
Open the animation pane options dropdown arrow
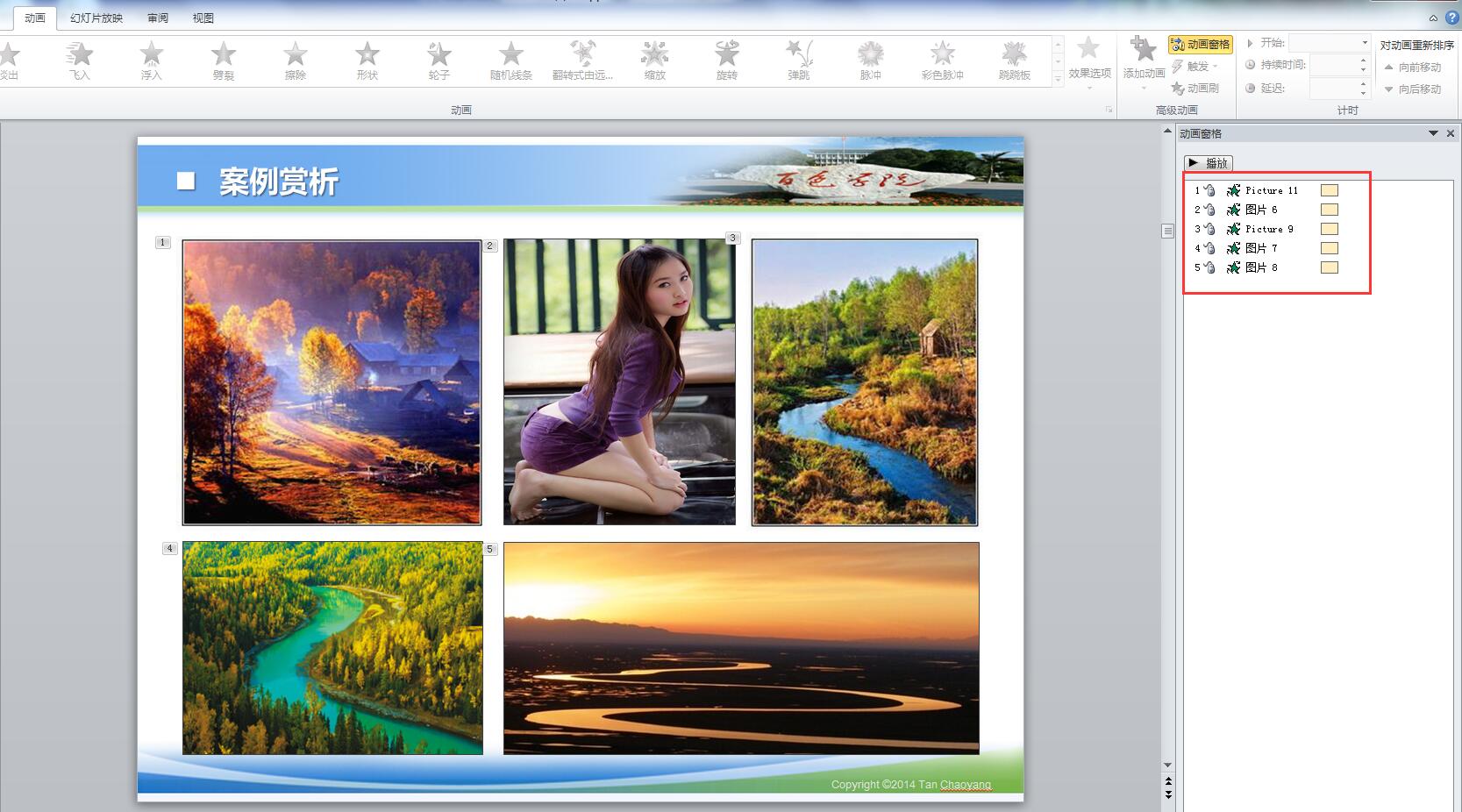point(1433,133)
